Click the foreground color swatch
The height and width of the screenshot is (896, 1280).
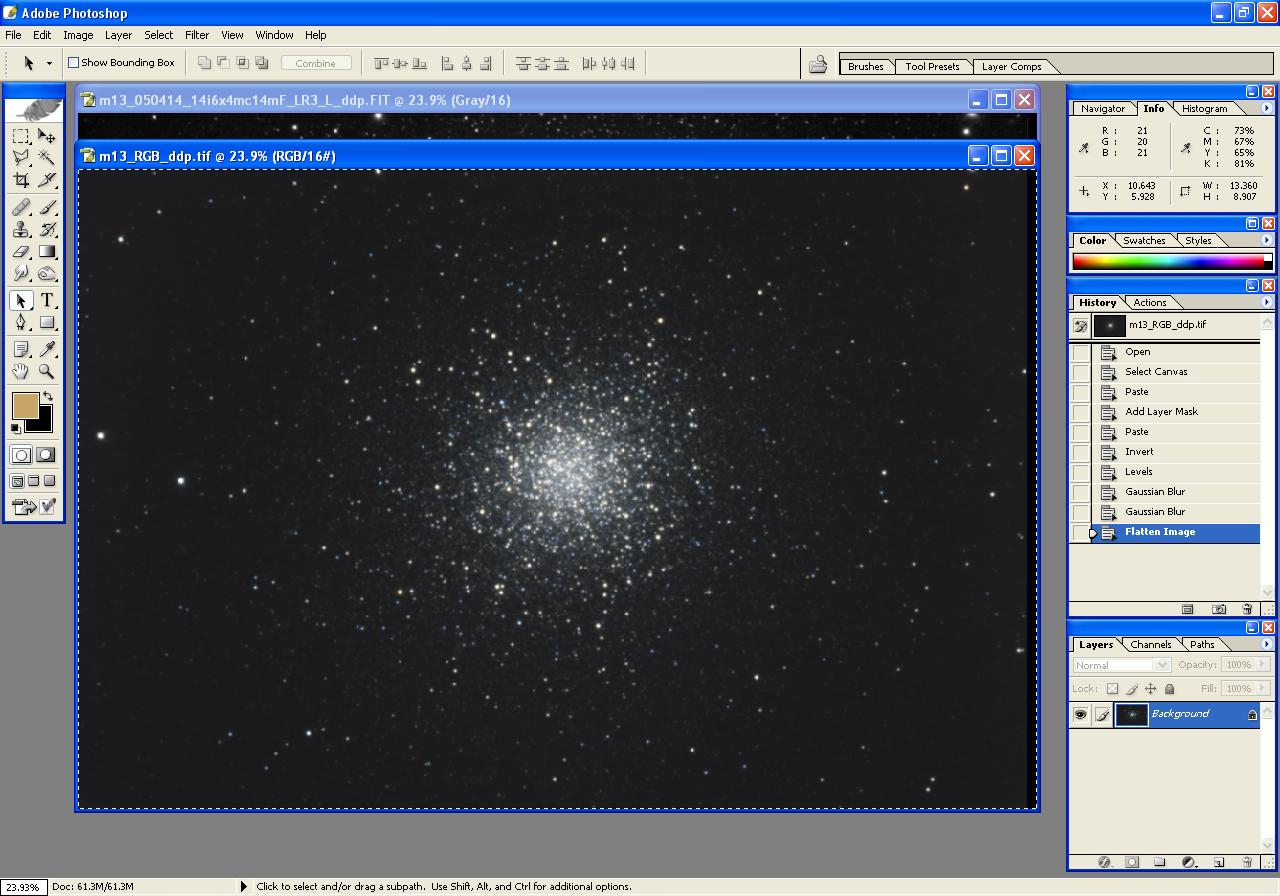click(24, 405)
